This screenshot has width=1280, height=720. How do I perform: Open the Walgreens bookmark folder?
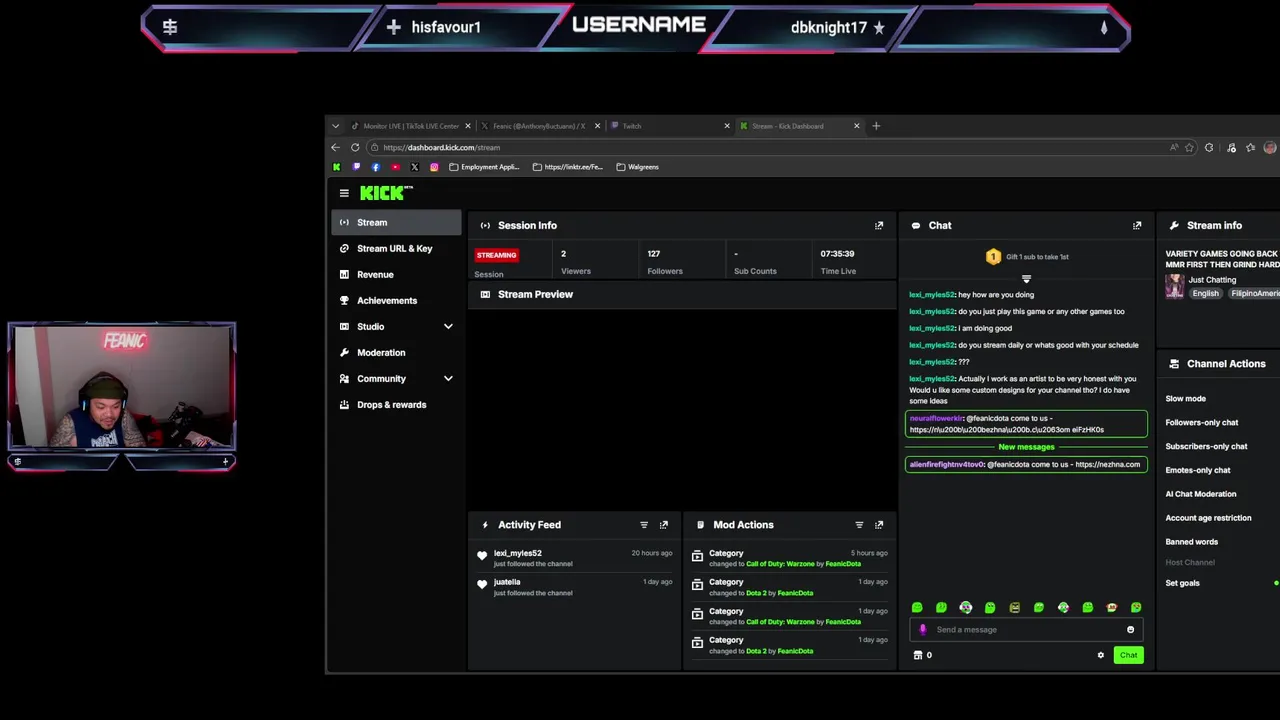(x=638, y=167)
